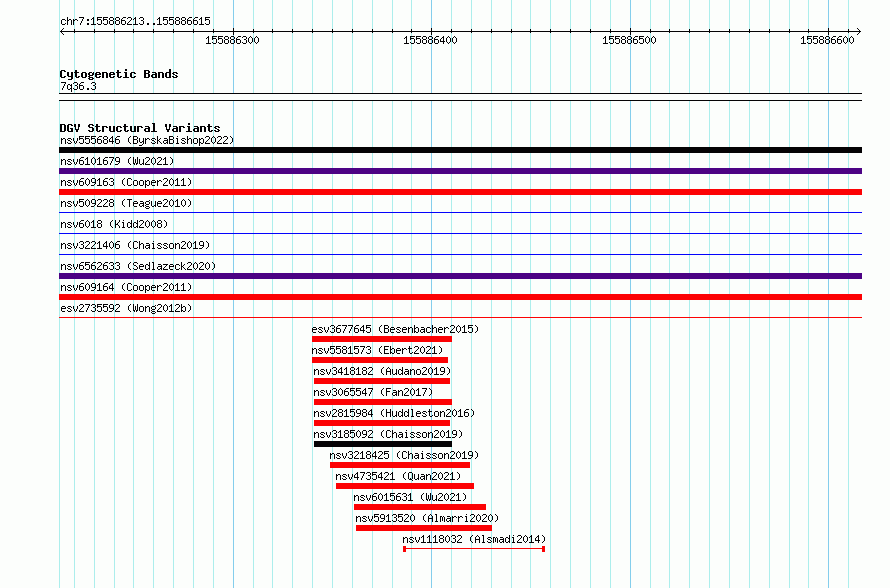This screenshot has width=890, height=588.
Task: Select the red nsv2815984 variant bar
Action: 382,423
